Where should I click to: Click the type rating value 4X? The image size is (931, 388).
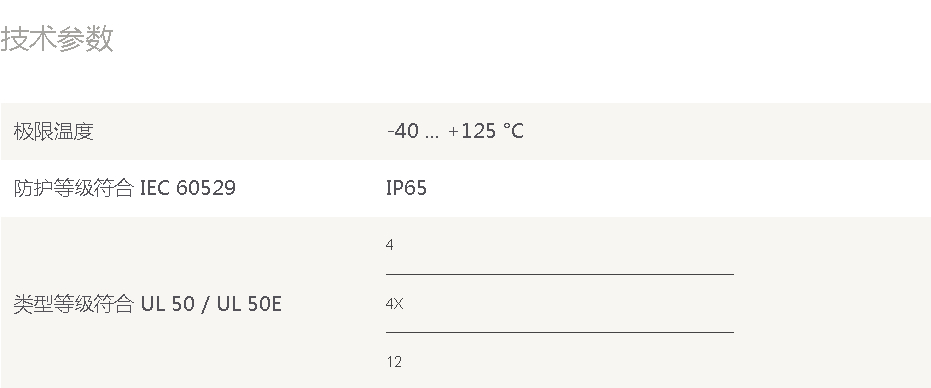(394, 304)
